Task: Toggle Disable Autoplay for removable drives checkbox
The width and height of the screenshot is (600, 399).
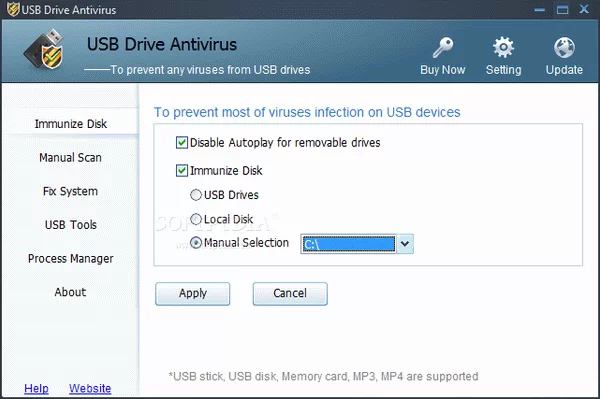Action: pyautogui.click(x=182, y=143)
